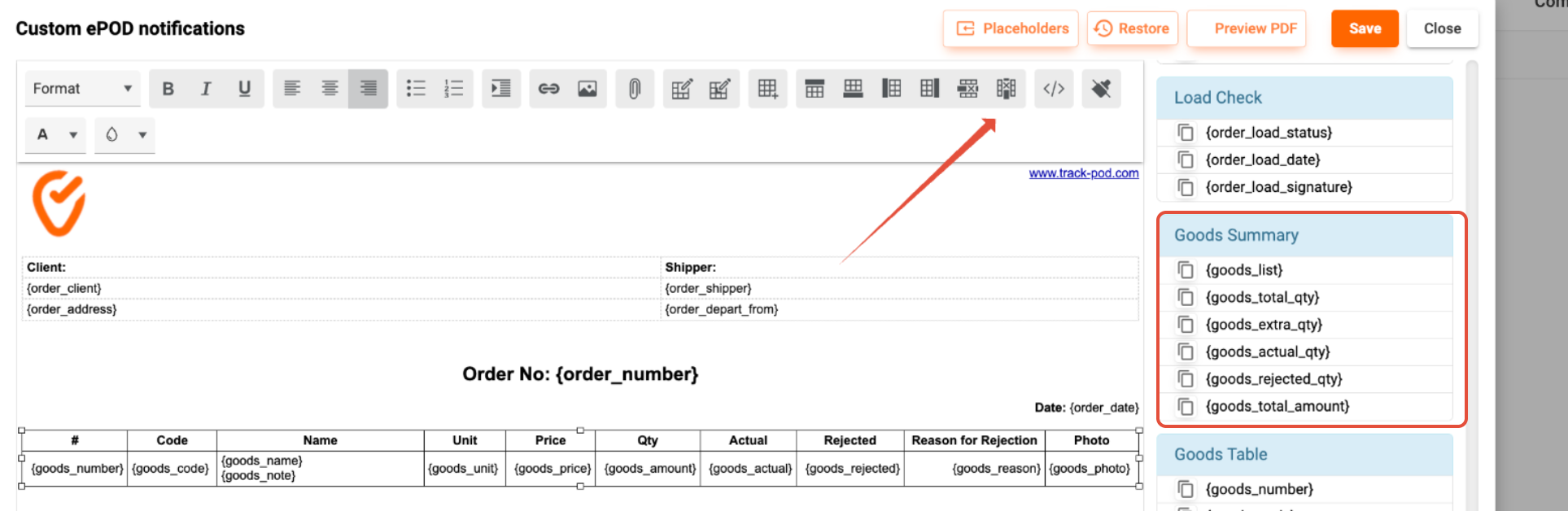Click the {goods_unit} table cell

465,469
